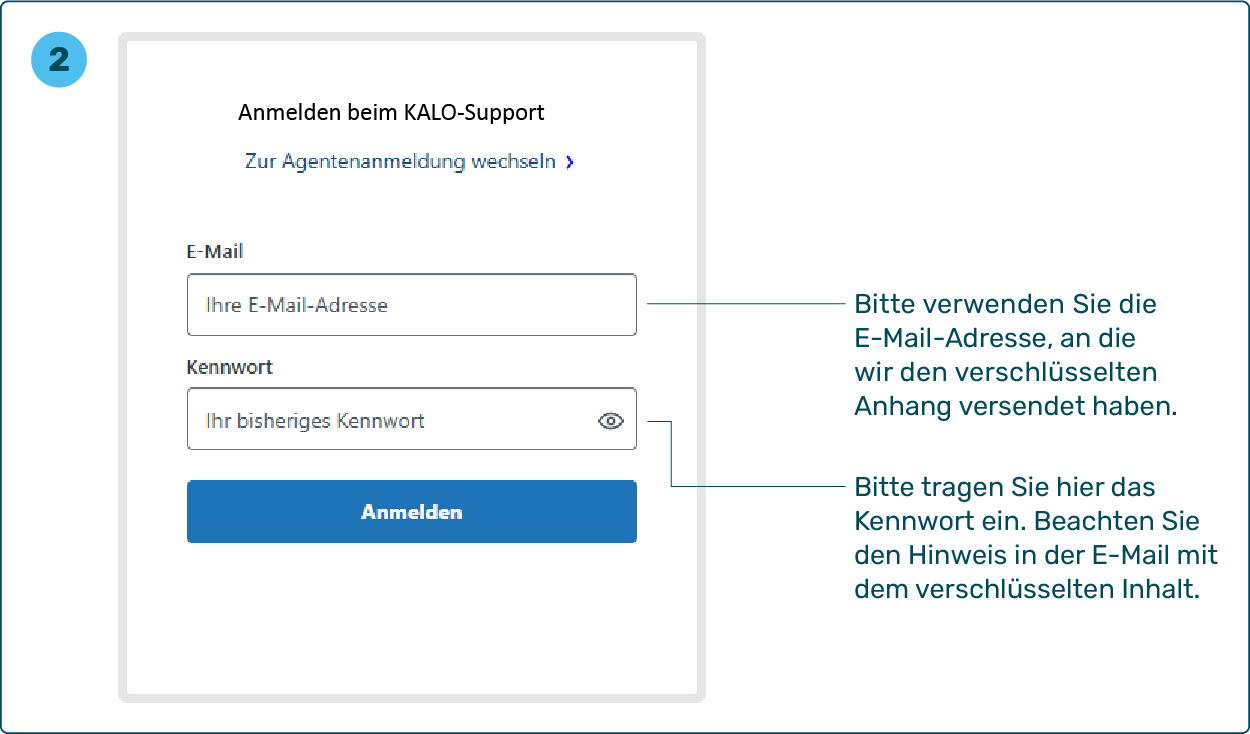
Task: Toggle password visibility with the eye icon
Action: (x=610, y=421)
